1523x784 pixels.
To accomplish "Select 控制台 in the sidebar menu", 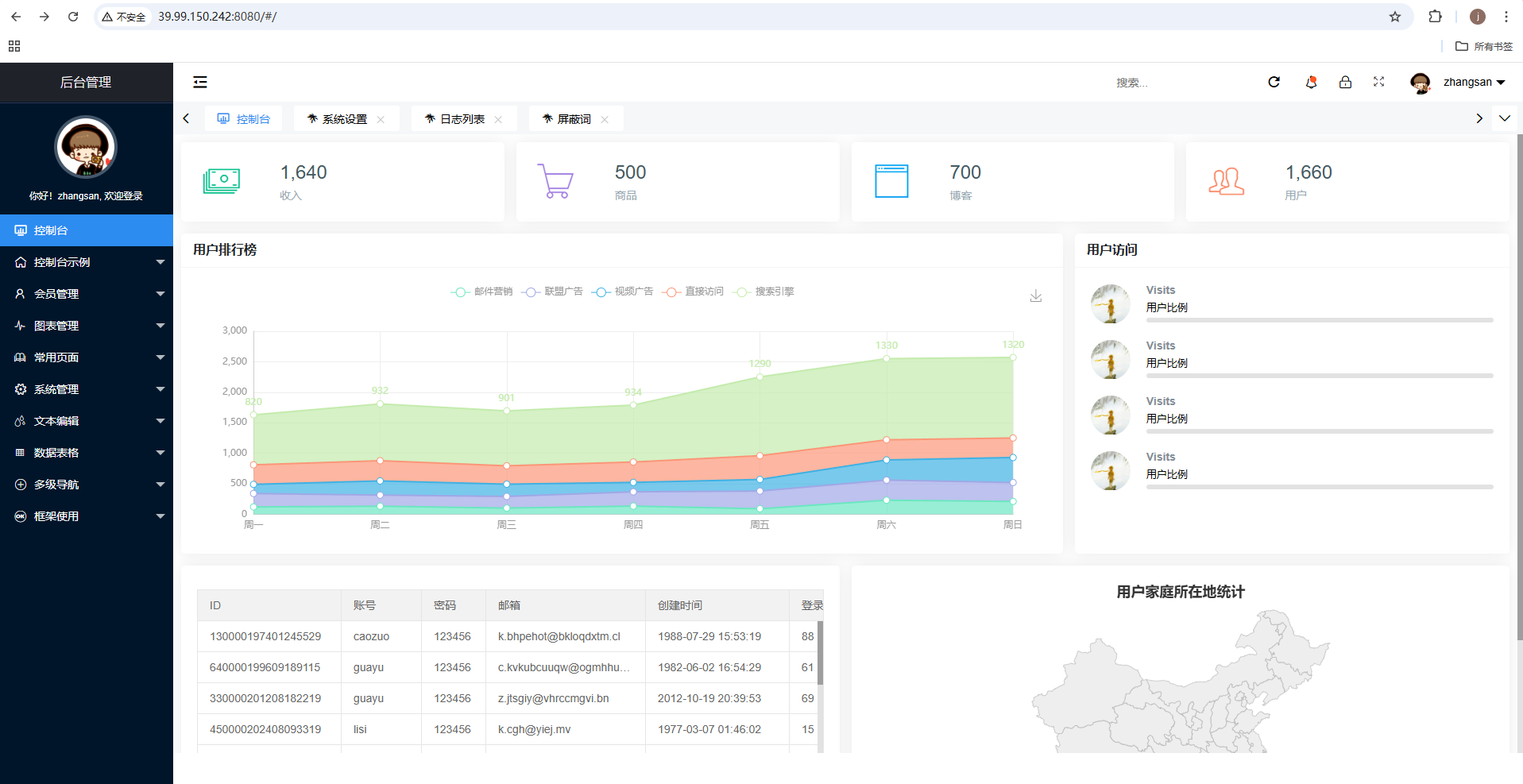I will tap(87, 230).
